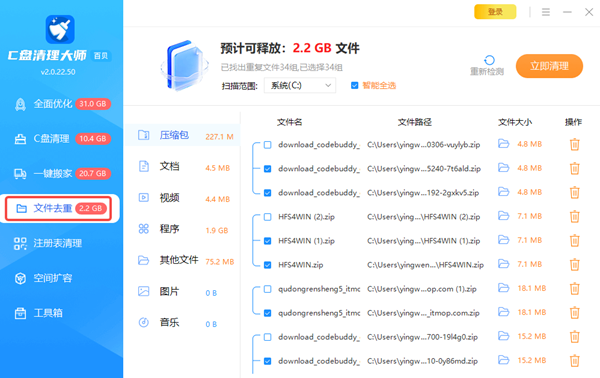Open 全面优化 in the sidebar

[x=62, y=104]
